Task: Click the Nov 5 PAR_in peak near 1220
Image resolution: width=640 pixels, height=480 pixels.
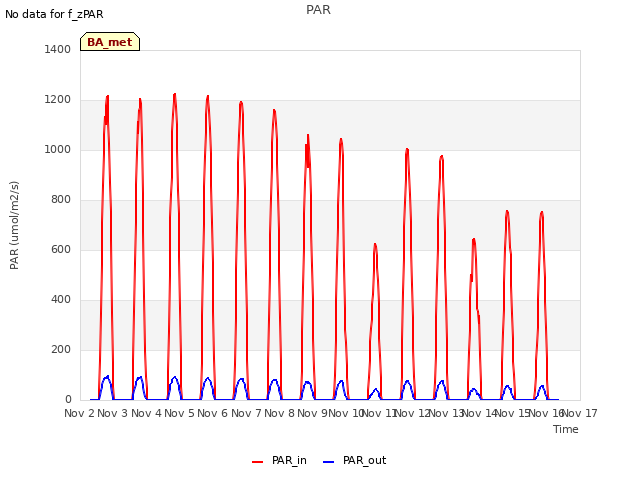Action: click(x=175, y=95)
